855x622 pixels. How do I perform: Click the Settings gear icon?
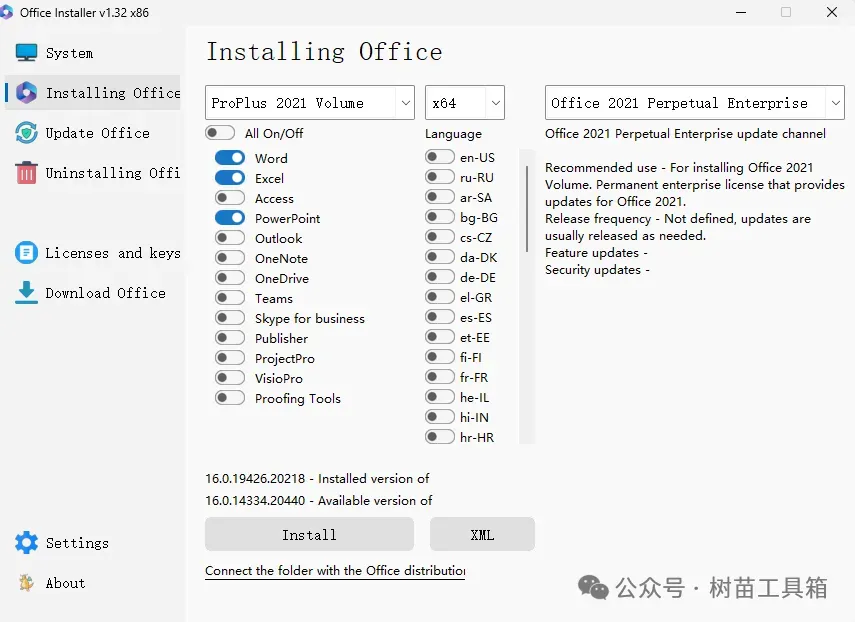(x=26, y=542)
